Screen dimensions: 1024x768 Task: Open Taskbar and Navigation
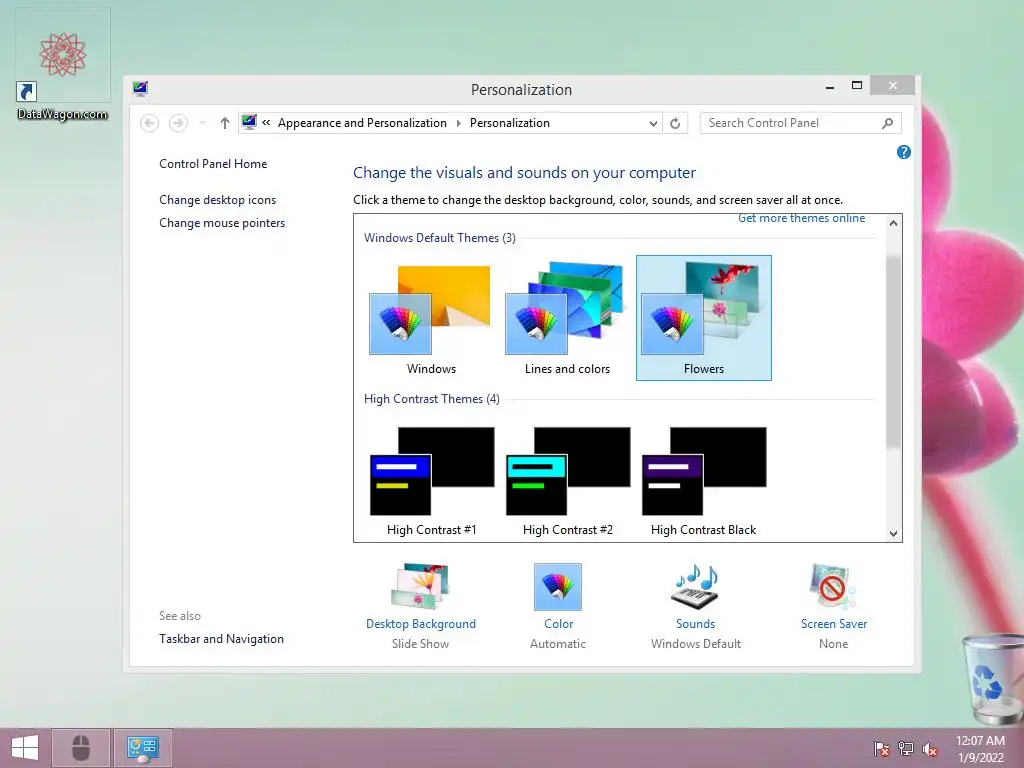[x=221, y=639]
